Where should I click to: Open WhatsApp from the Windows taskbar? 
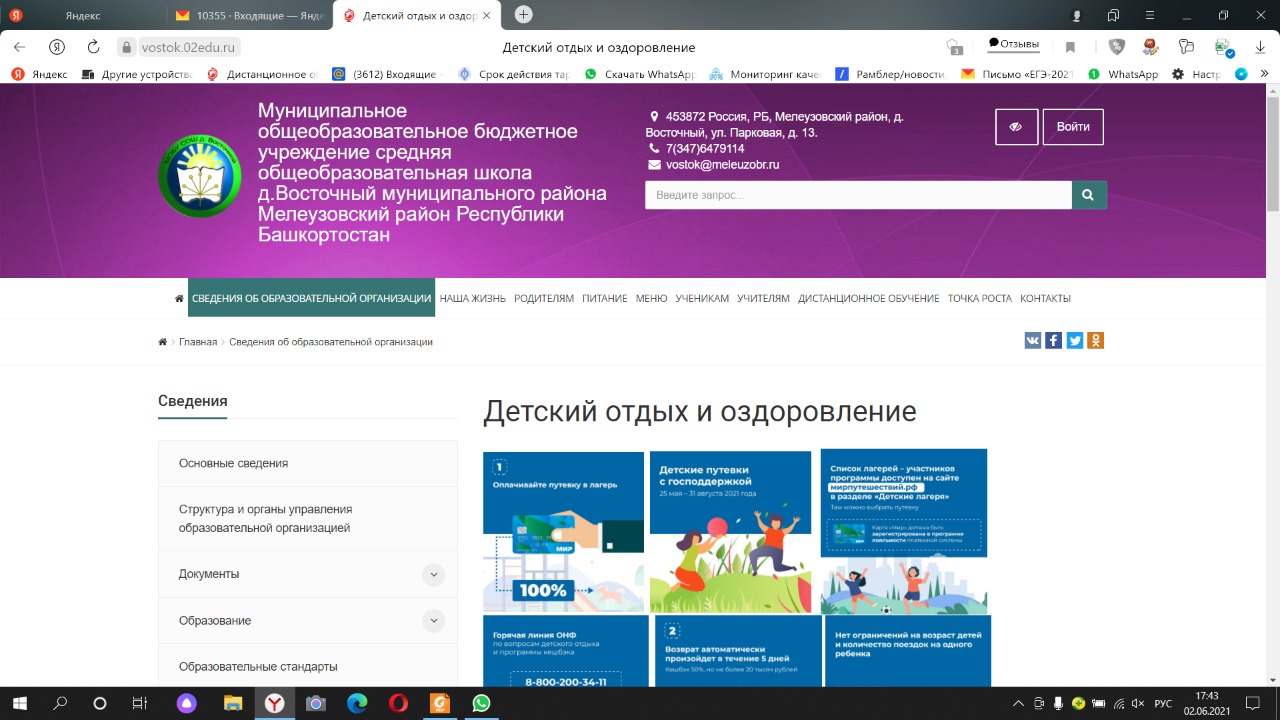click(482, 703)
